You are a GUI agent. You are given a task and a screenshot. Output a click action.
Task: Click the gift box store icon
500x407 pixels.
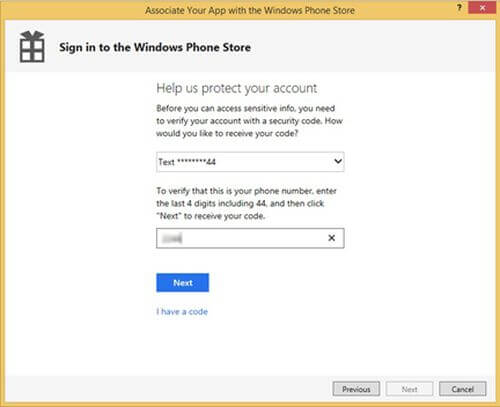pos(32,46)
